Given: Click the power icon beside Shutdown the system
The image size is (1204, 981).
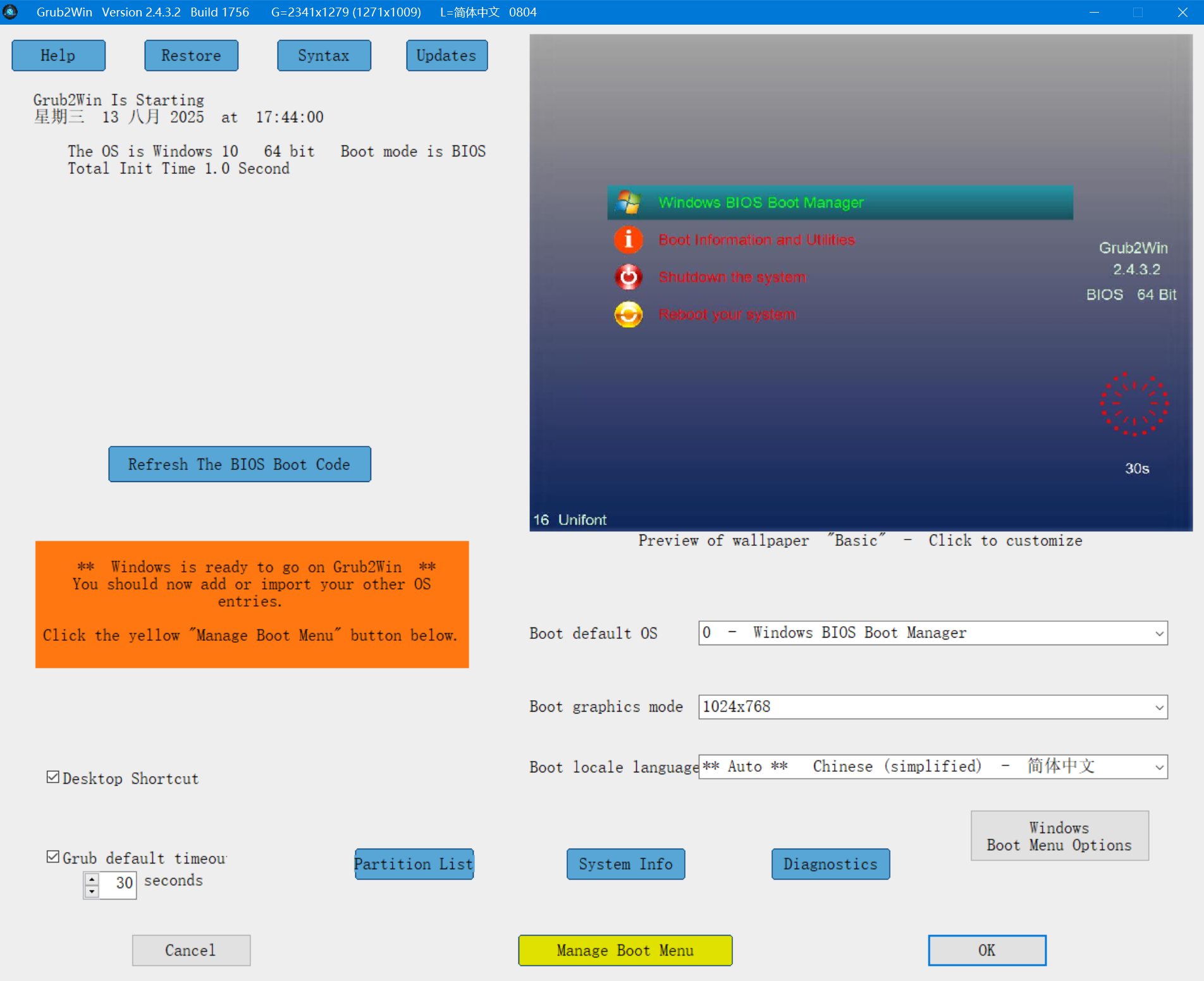Looking at the screenshot, I should click(x=628, y=276).
